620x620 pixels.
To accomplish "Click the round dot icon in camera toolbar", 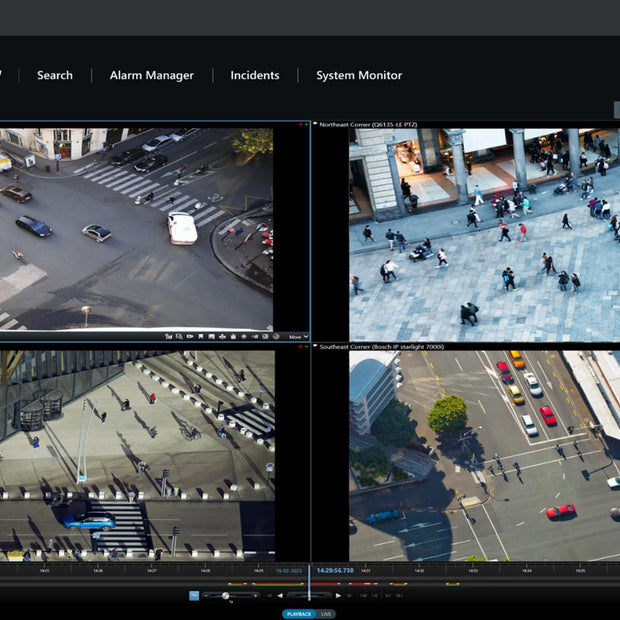I will tap(244, 336).
